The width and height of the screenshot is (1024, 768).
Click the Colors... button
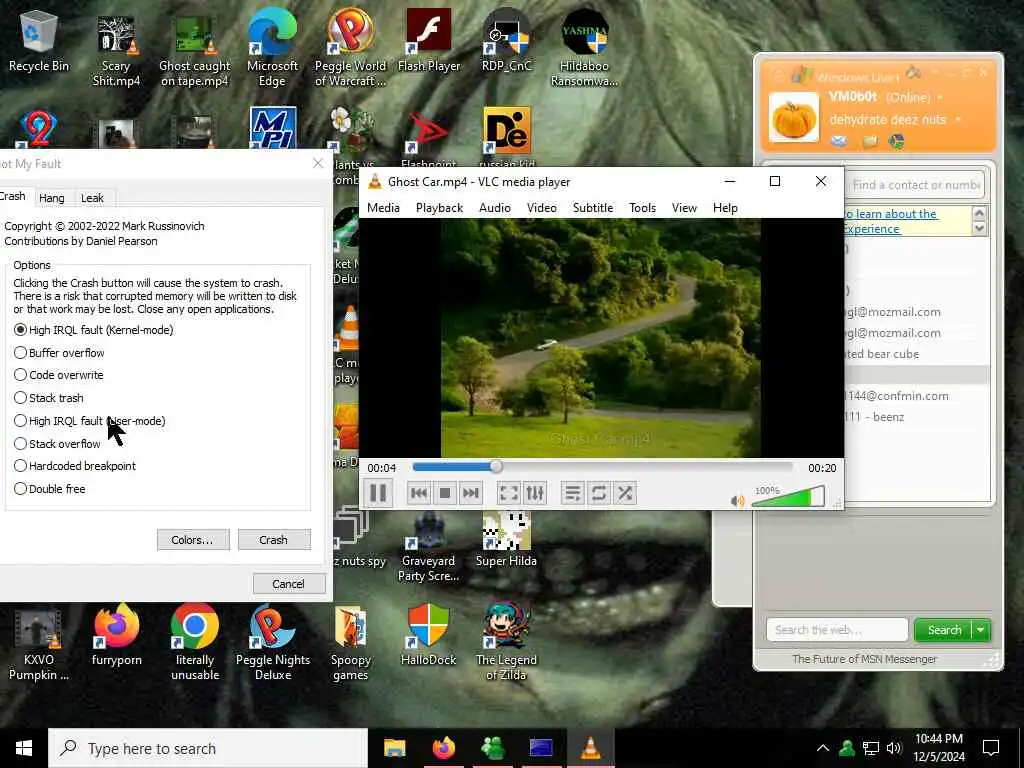click(193, 540)
